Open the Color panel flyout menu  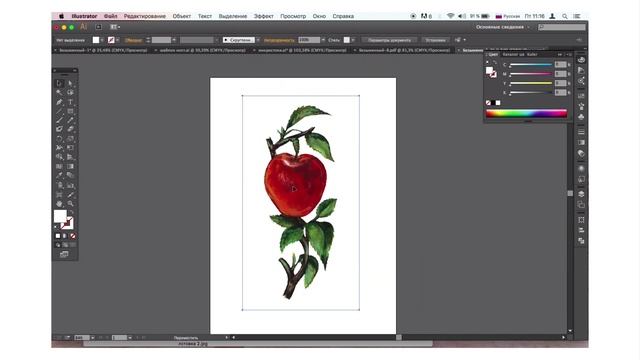coord(569,54)
